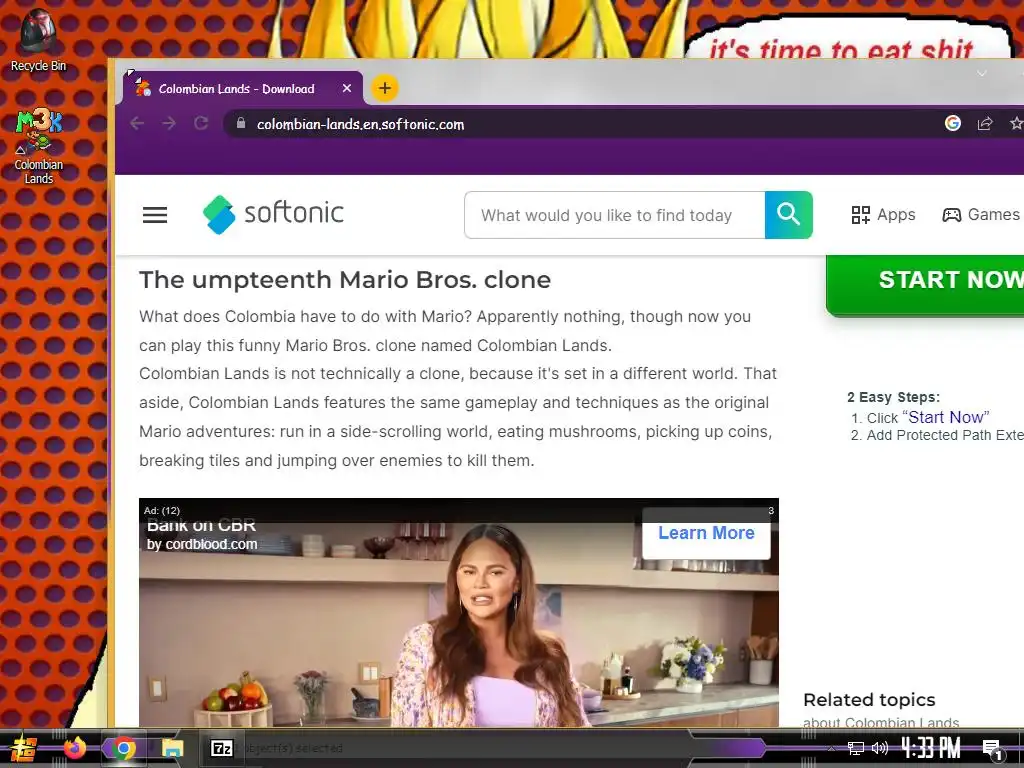Select the Colombian Lands desktop shortcut
This screenshot has height=768, width=1024.
coord(39,147)
